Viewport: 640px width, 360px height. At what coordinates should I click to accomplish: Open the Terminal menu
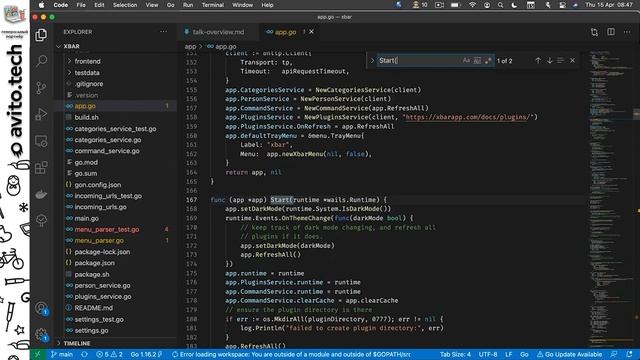[x=213, y=5]
